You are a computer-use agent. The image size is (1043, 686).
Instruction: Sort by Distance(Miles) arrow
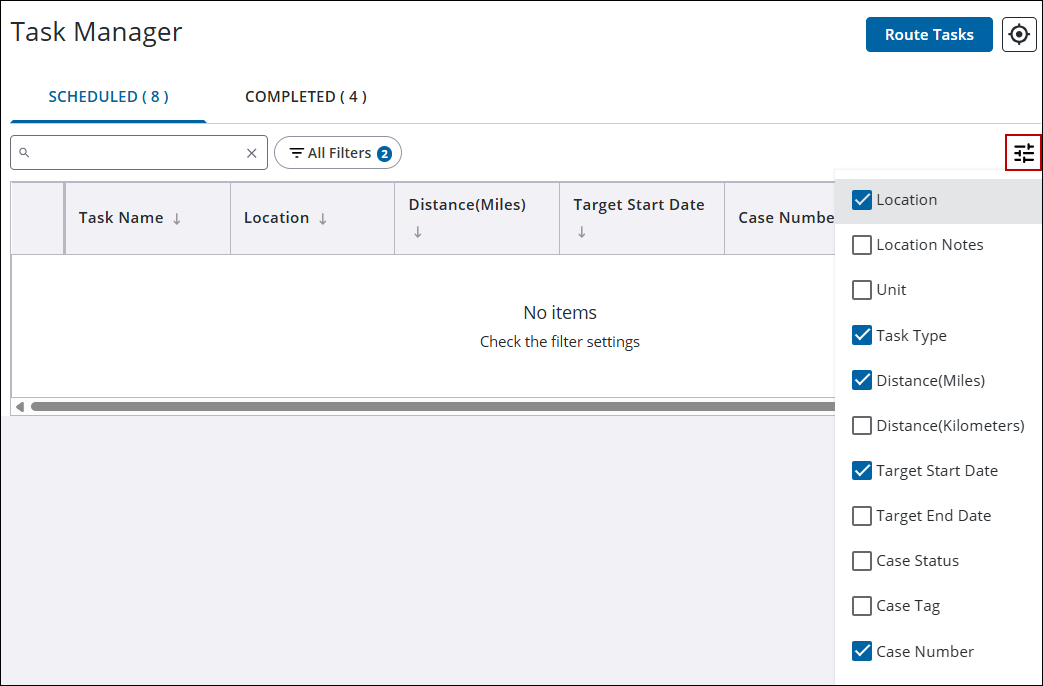[x=418, y=232]
